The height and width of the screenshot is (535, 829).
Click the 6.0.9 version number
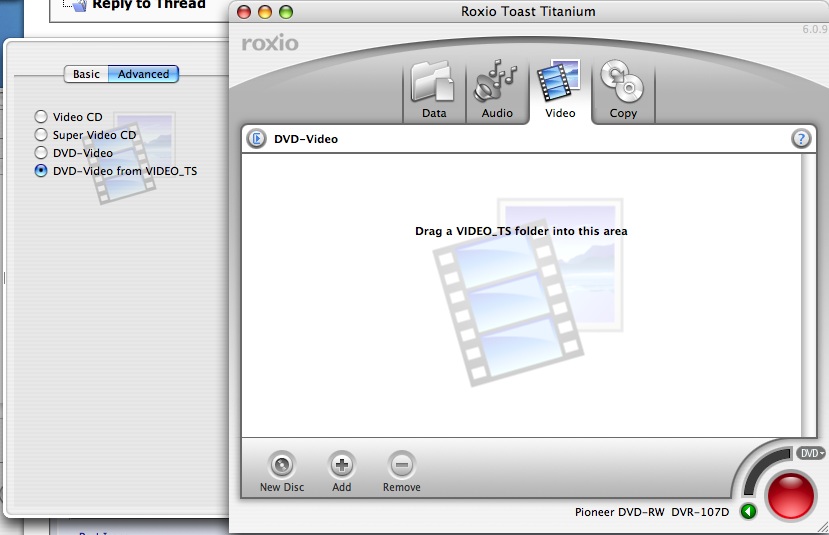[x=815, y=29]
